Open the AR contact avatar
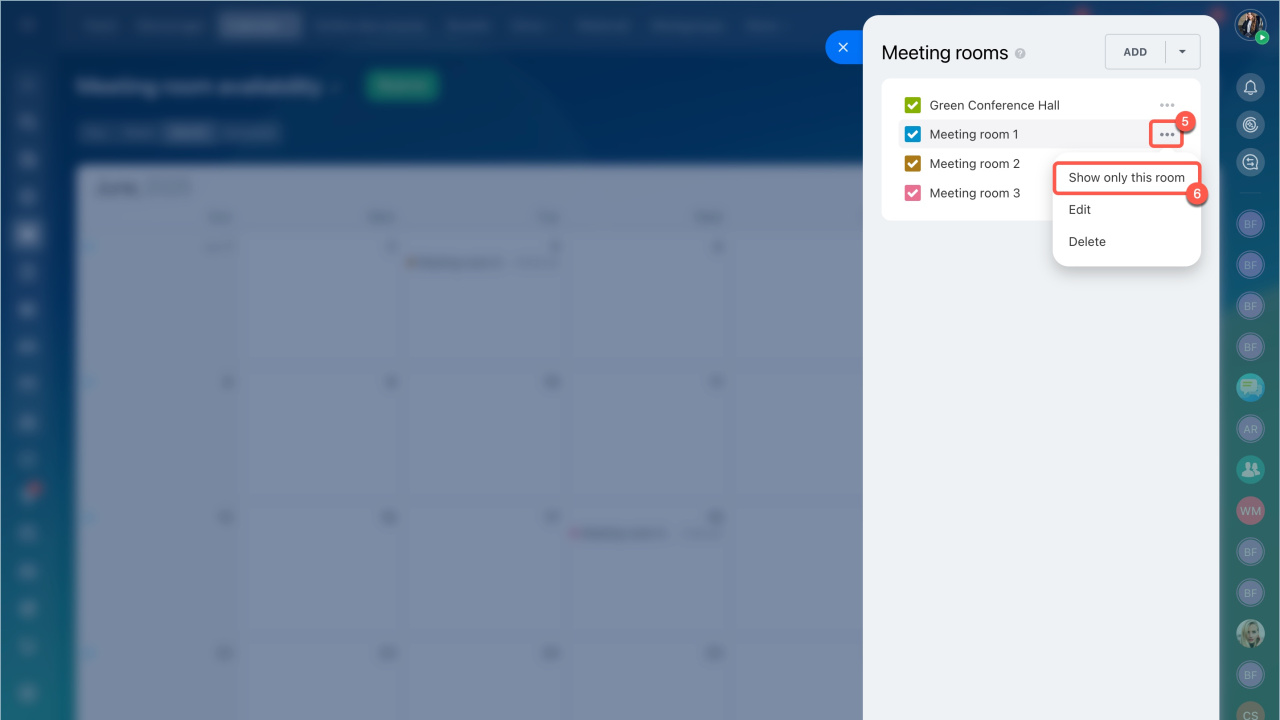This screenshot has width=1280, height=720. click(x=1250, y=429)
